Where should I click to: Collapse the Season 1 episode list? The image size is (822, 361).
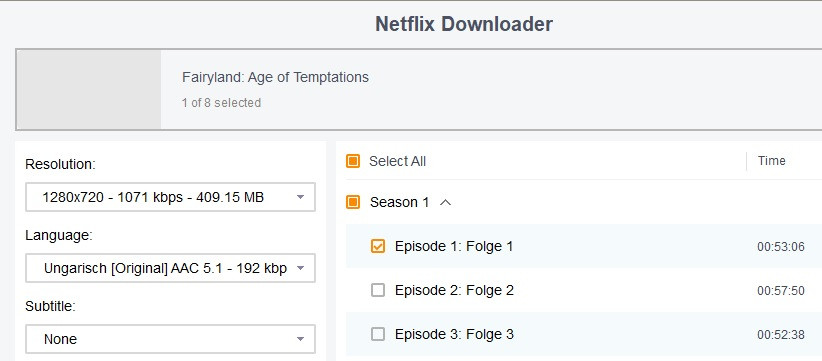pos(445,202)
